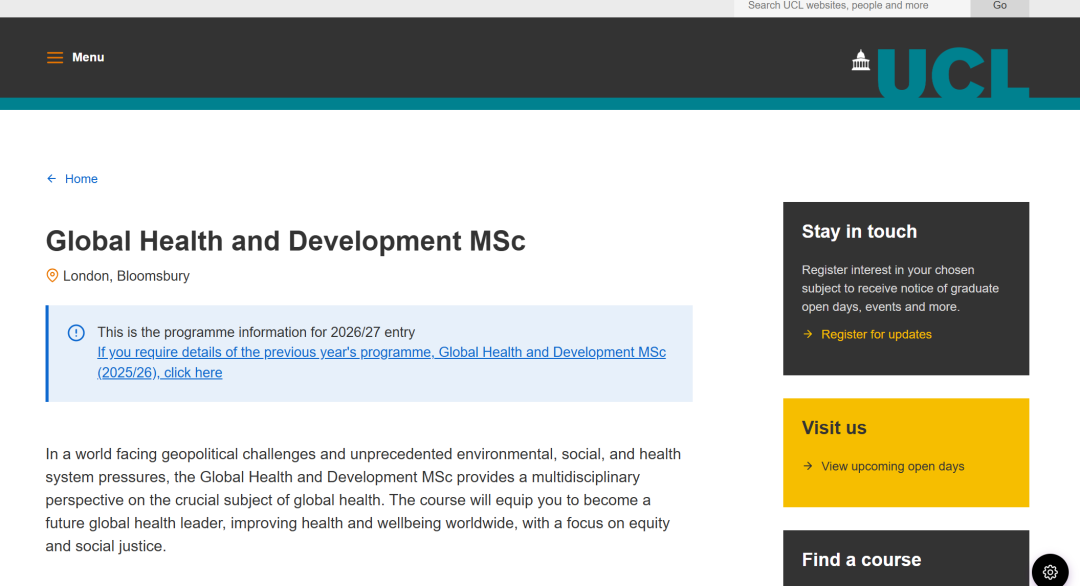Image resolution: width=1080 pixels, height=586 pixels.
Task: Open cookie settings gear icon
Action: pyautogui.click(x=1050, y=572)
